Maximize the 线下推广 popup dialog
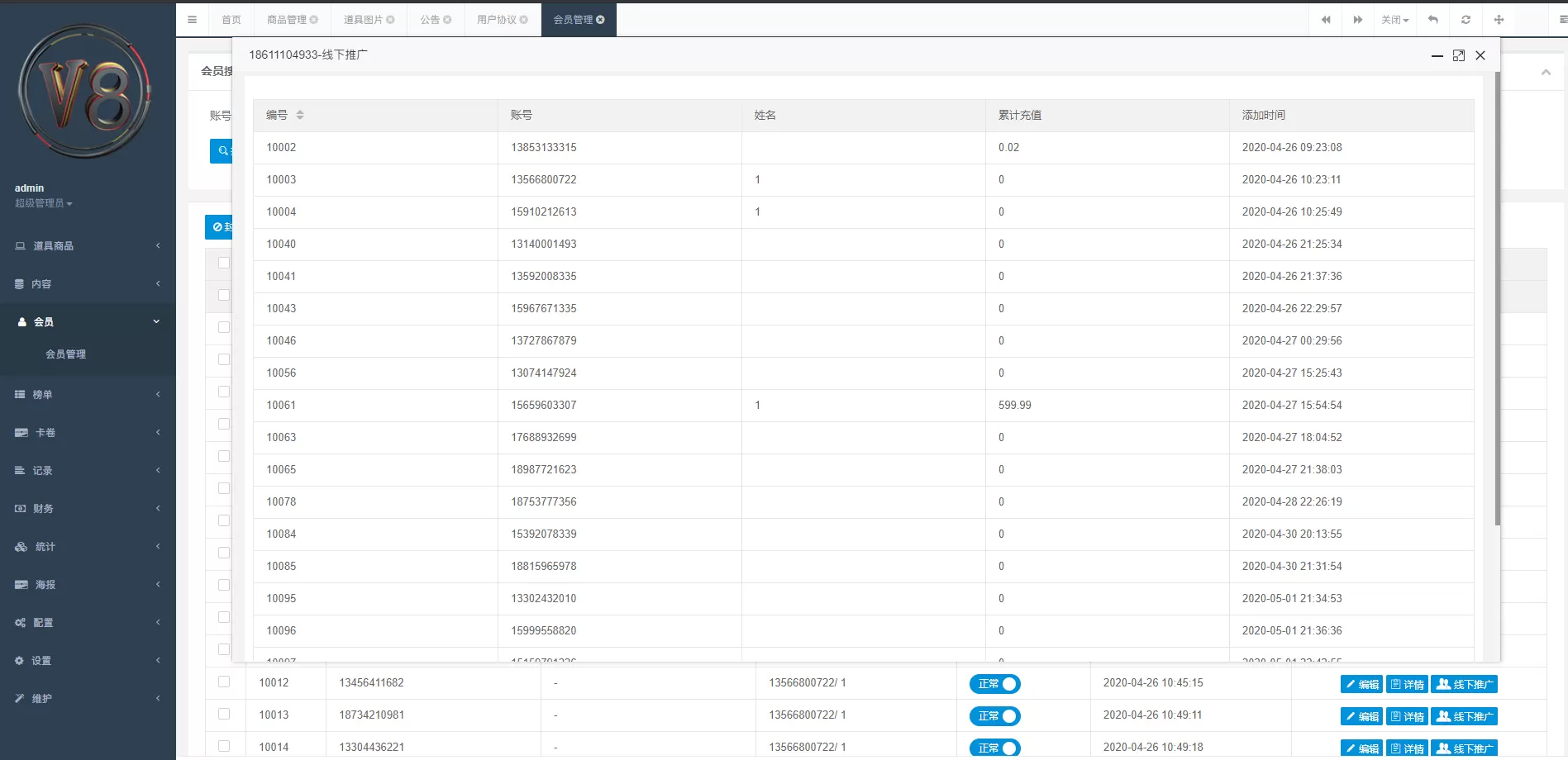Viewport: 1568px width, 760px height. [1458, 55]
